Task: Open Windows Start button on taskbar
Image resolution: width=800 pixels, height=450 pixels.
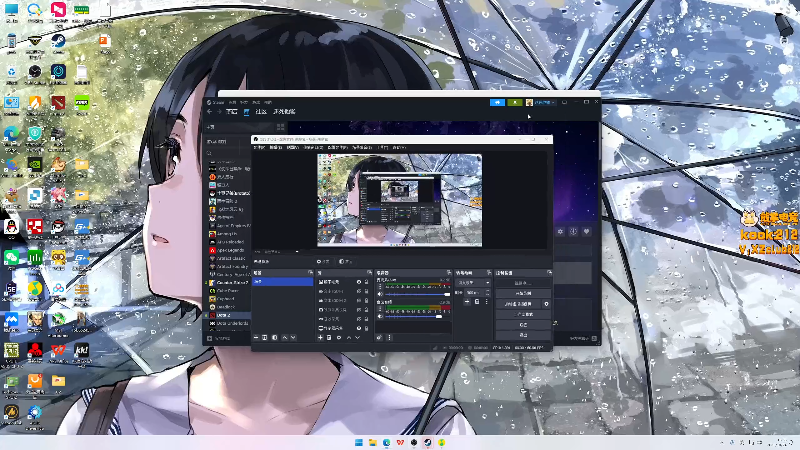Action: [359, 442]
